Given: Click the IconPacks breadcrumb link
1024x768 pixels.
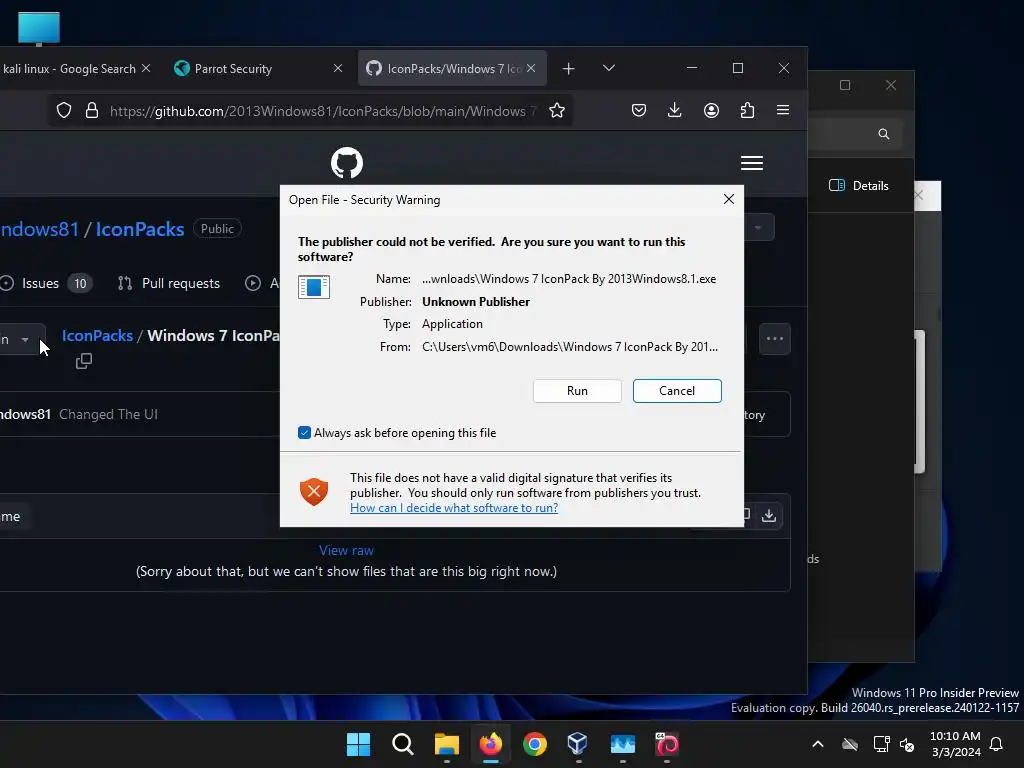Looking at the screenshot, I should tap(97, 336).
